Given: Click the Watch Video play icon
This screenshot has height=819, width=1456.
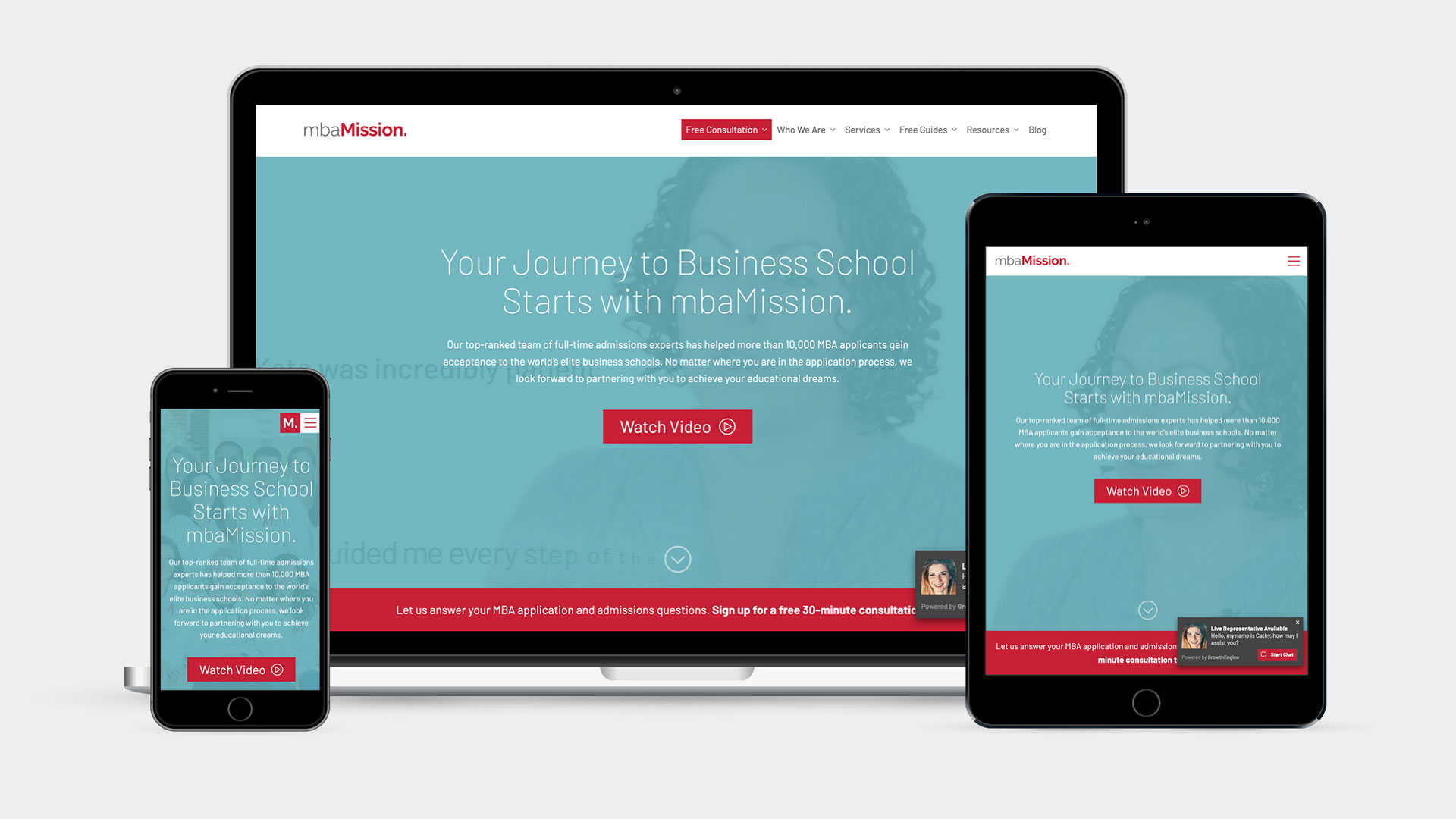Looking at the screenshot, I should click(x=729, y=426).
